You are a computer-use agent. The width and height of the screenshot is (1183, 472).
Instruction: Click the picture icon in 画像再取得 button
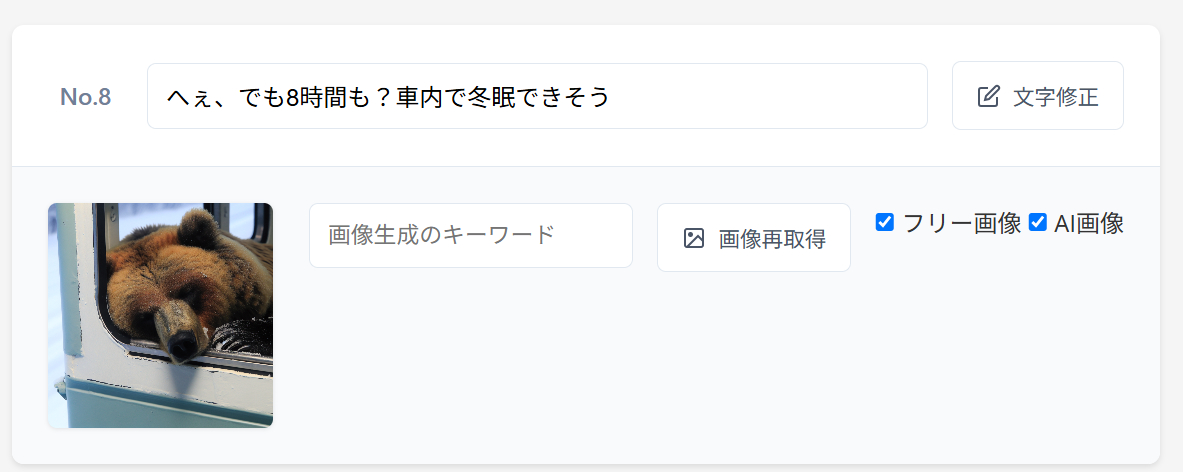[693, 238]
